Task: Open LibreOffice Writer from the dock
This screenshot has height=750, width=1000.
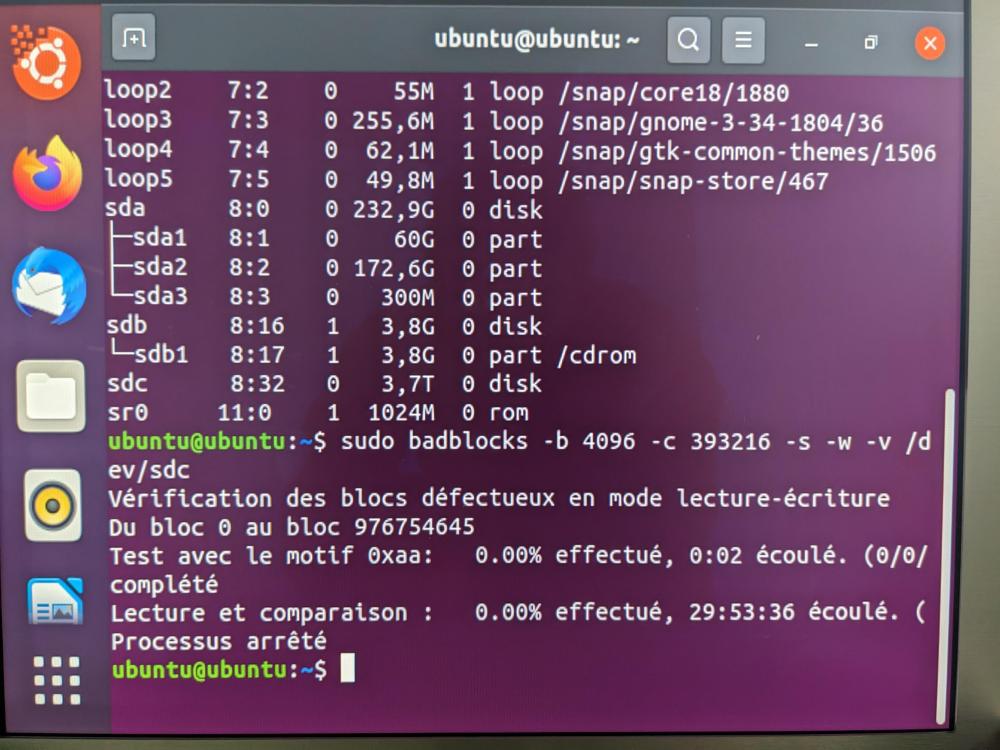Action: tap(55, 601)
